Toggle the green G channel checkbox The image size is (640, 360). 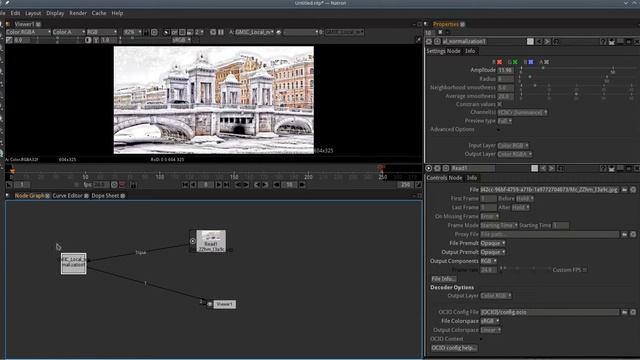pos(515,62)
